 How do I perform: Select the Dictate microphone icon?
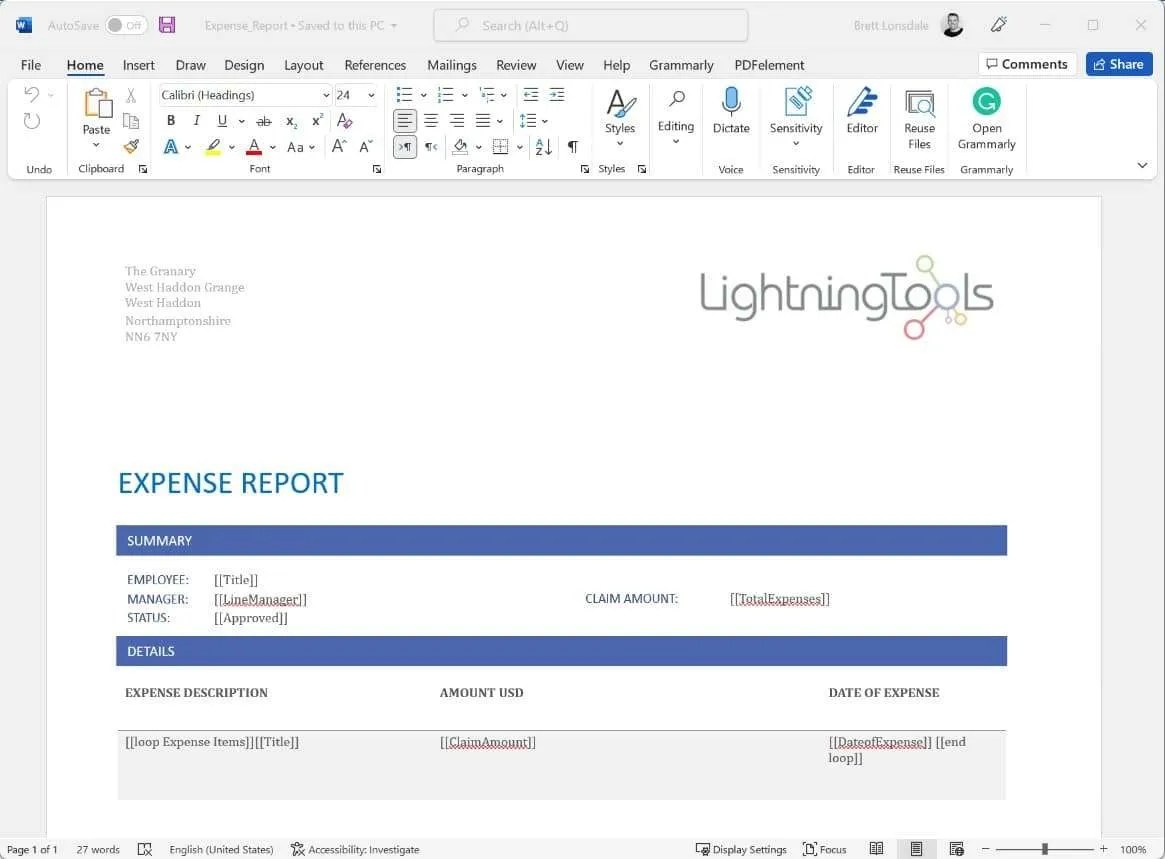(x=731, y=101)
